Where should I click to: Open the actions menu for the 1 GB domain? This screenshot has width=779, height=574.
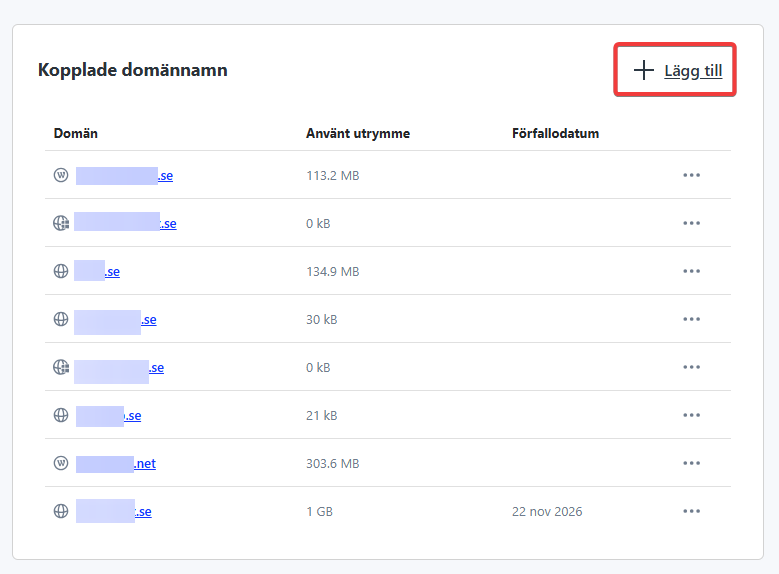pyautogui.click(x=691, y=511)
